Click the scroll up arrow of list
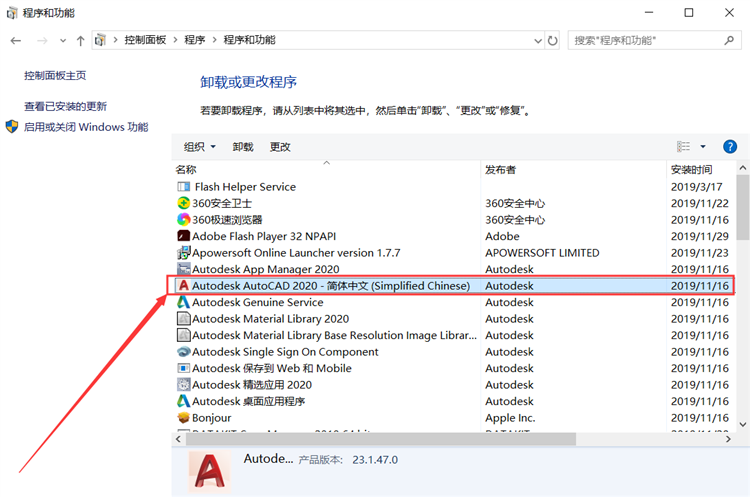The width and height of the screenshot is (750, 497). pos(742,168)
